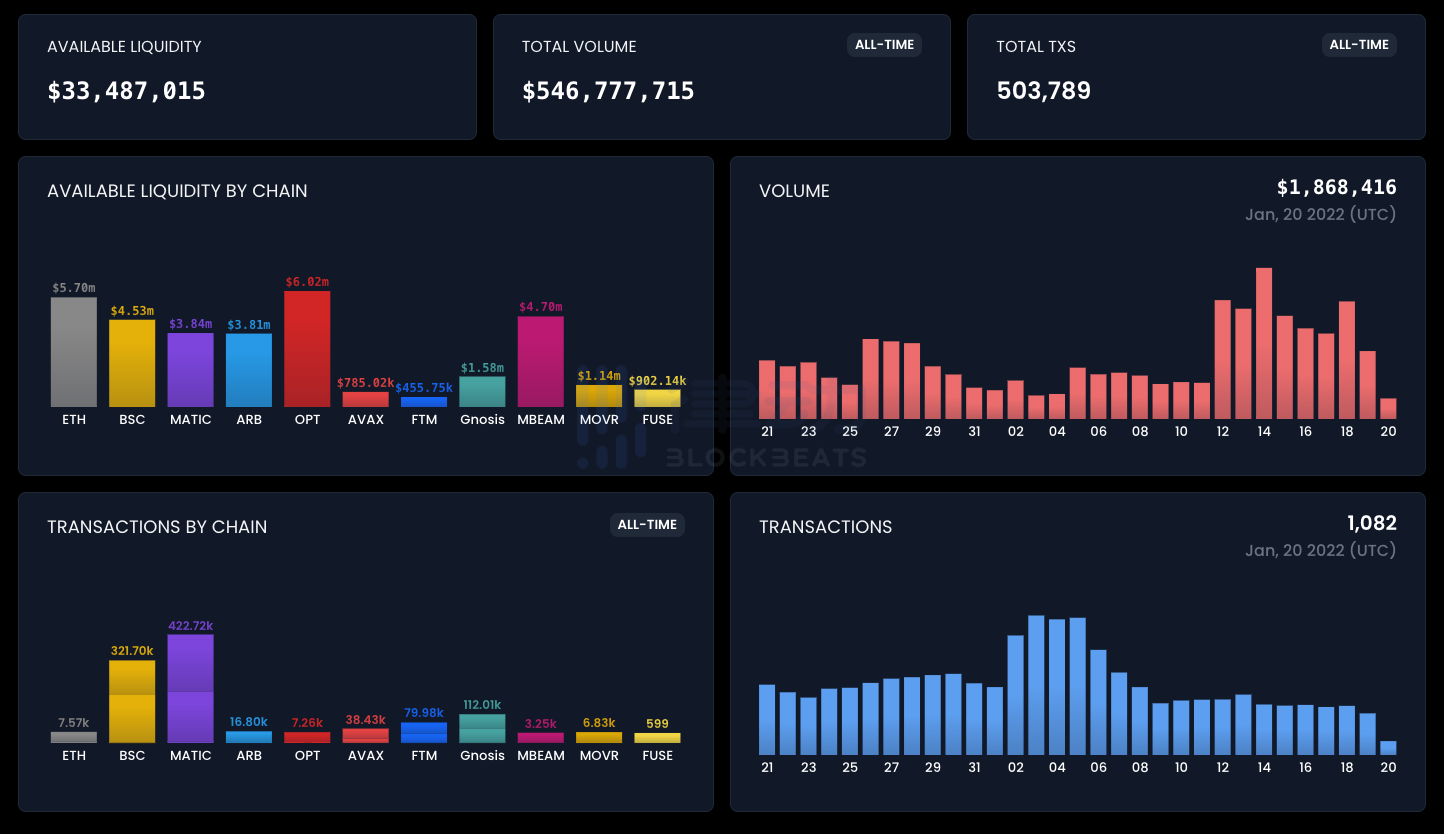Click the final Transactions bar for day 20

coord(1388,748)
